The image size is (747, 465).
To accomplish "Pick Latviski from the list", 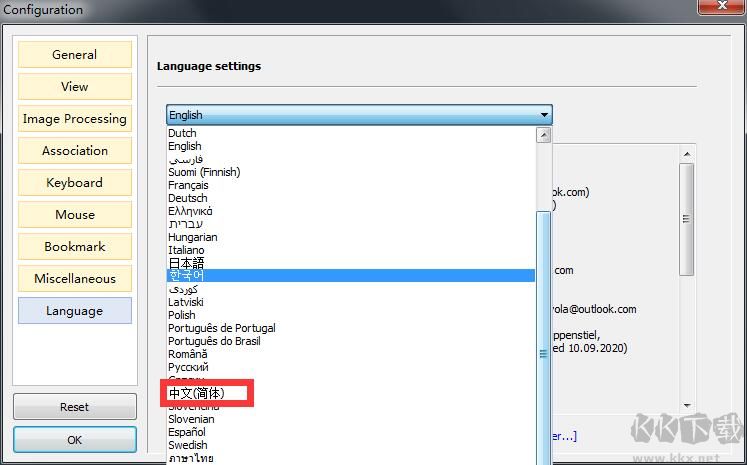I will (351, 302).
